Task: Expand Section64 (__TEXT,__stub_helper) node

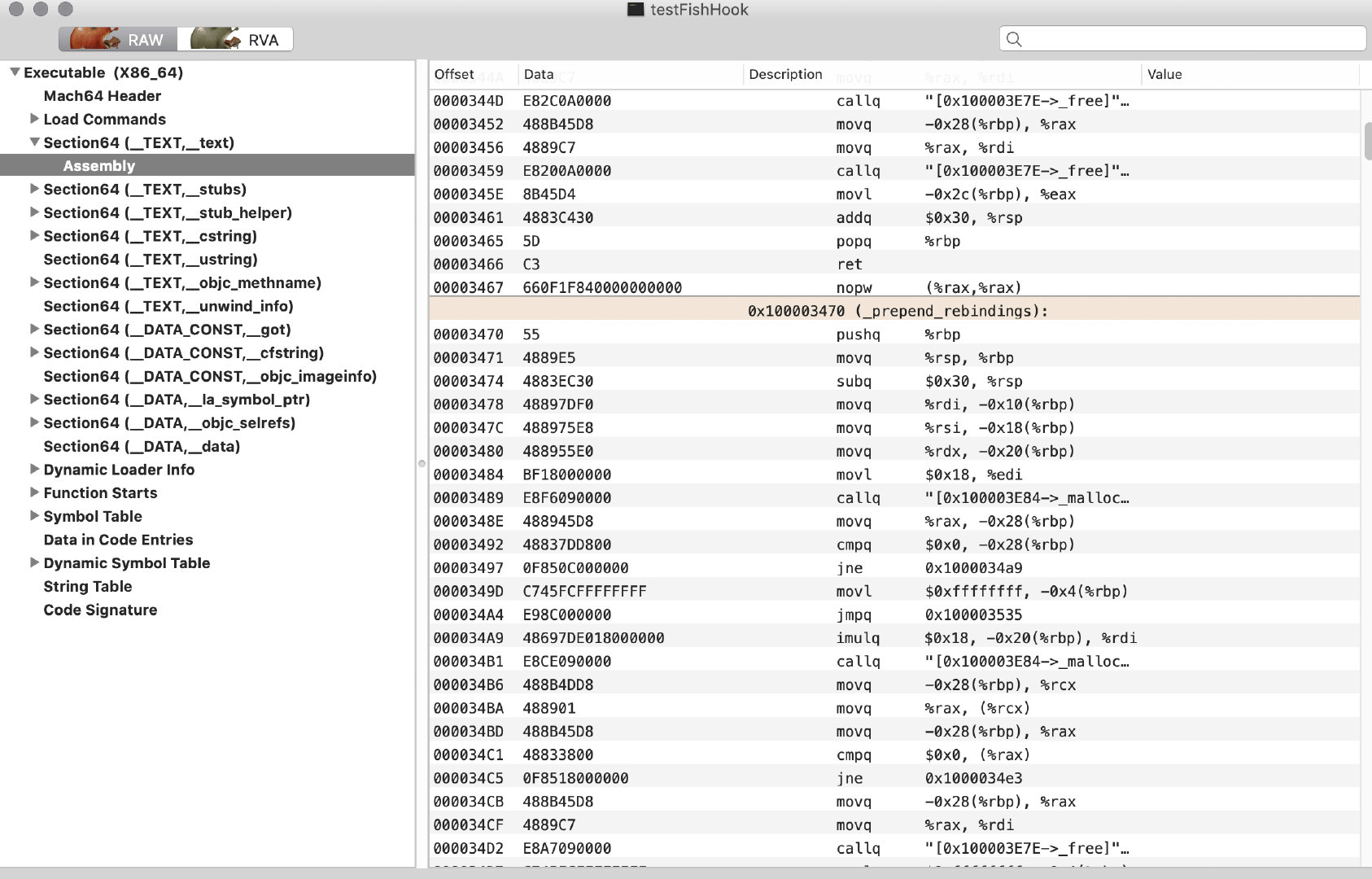Action: pos(34,212)
